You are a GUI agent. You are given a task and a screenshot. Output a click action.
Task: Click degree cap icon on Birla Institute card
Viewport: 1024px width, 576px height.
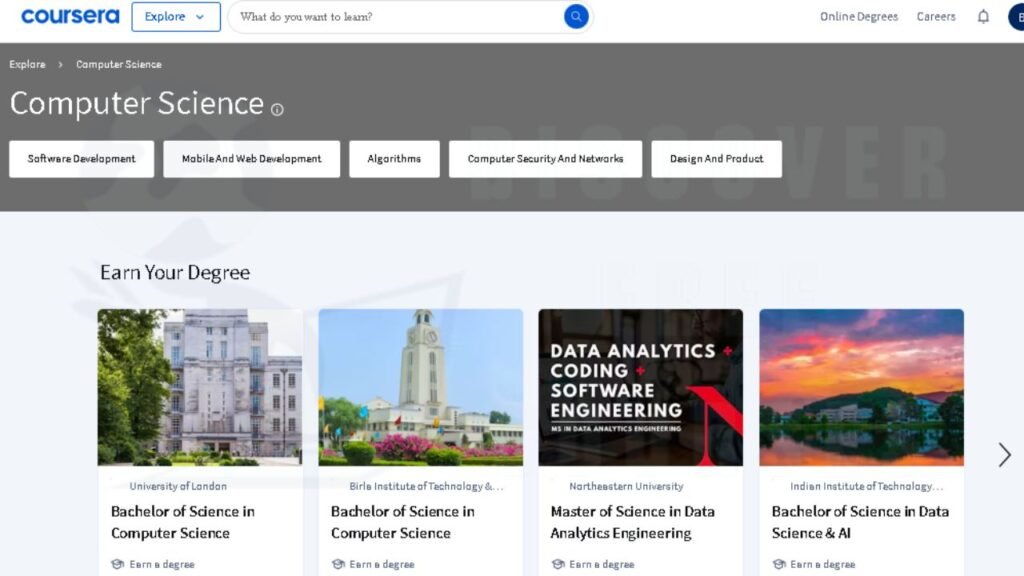pyautogui.click(x=338, y=564)
